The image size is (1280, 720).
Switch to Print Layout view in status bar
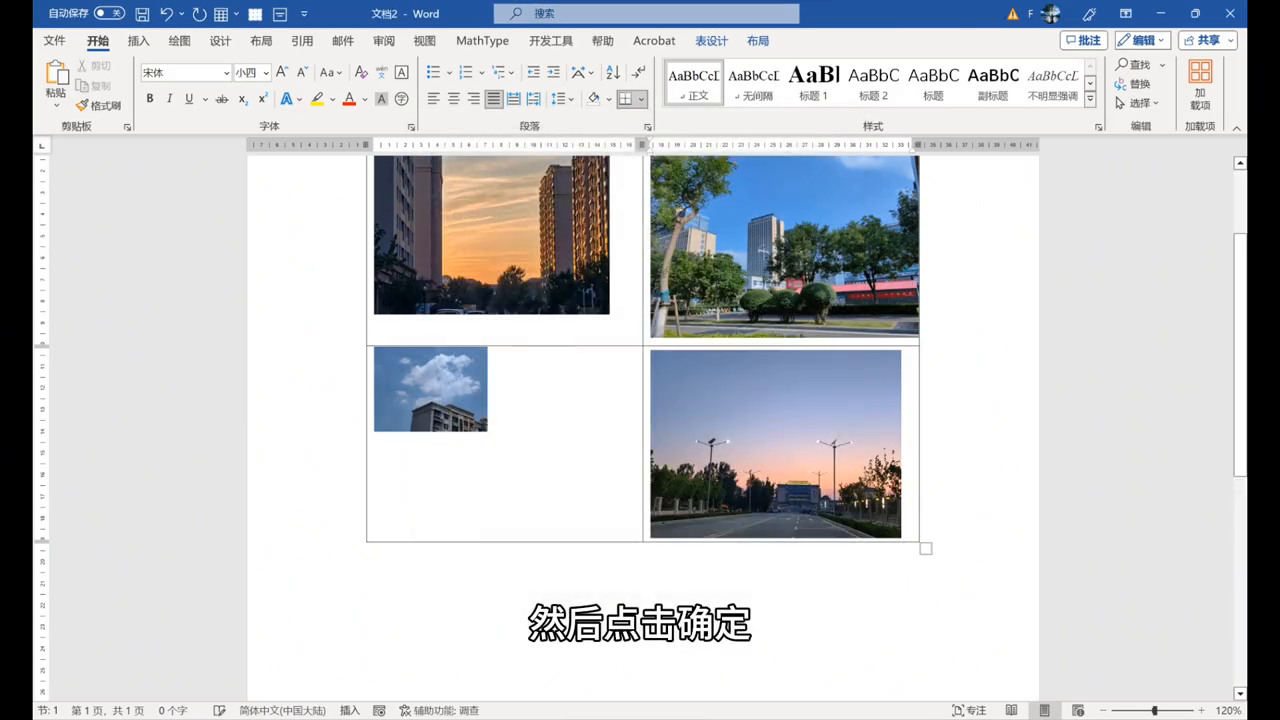[x=1045, y=710]
